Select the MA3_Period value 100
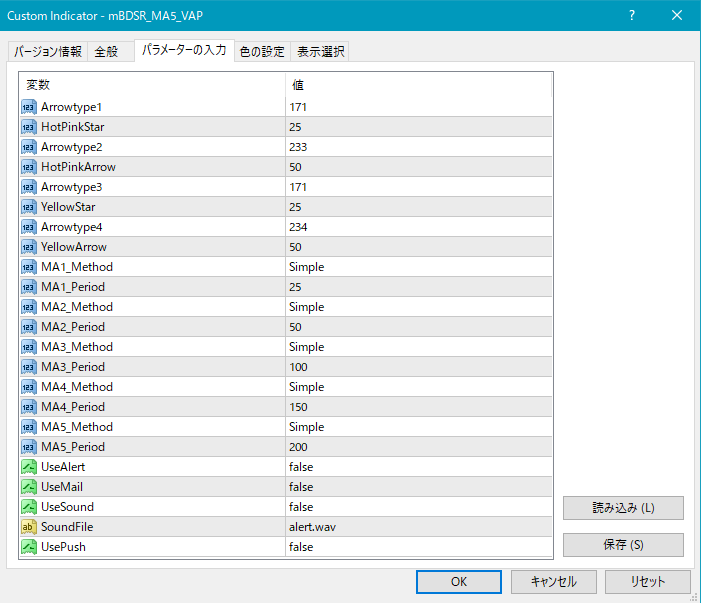 pyautogui.click(x=298, y=367)
